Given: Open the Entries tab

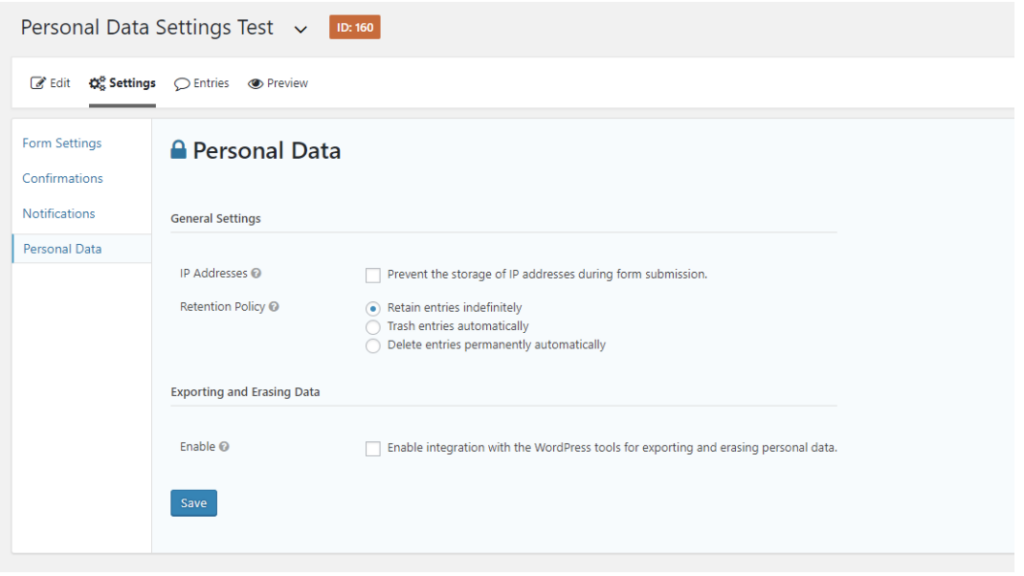Looking at the screenshot, I should [x=201, y=83].
